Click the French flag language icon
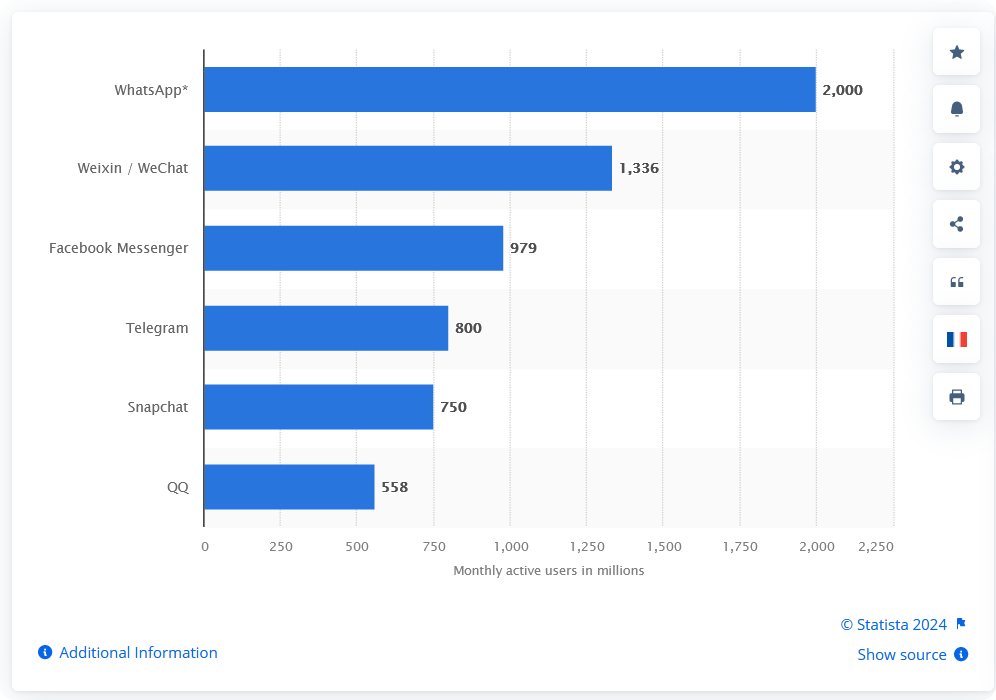996x700 pixels. pyautogui.click(x=957, y=339)
